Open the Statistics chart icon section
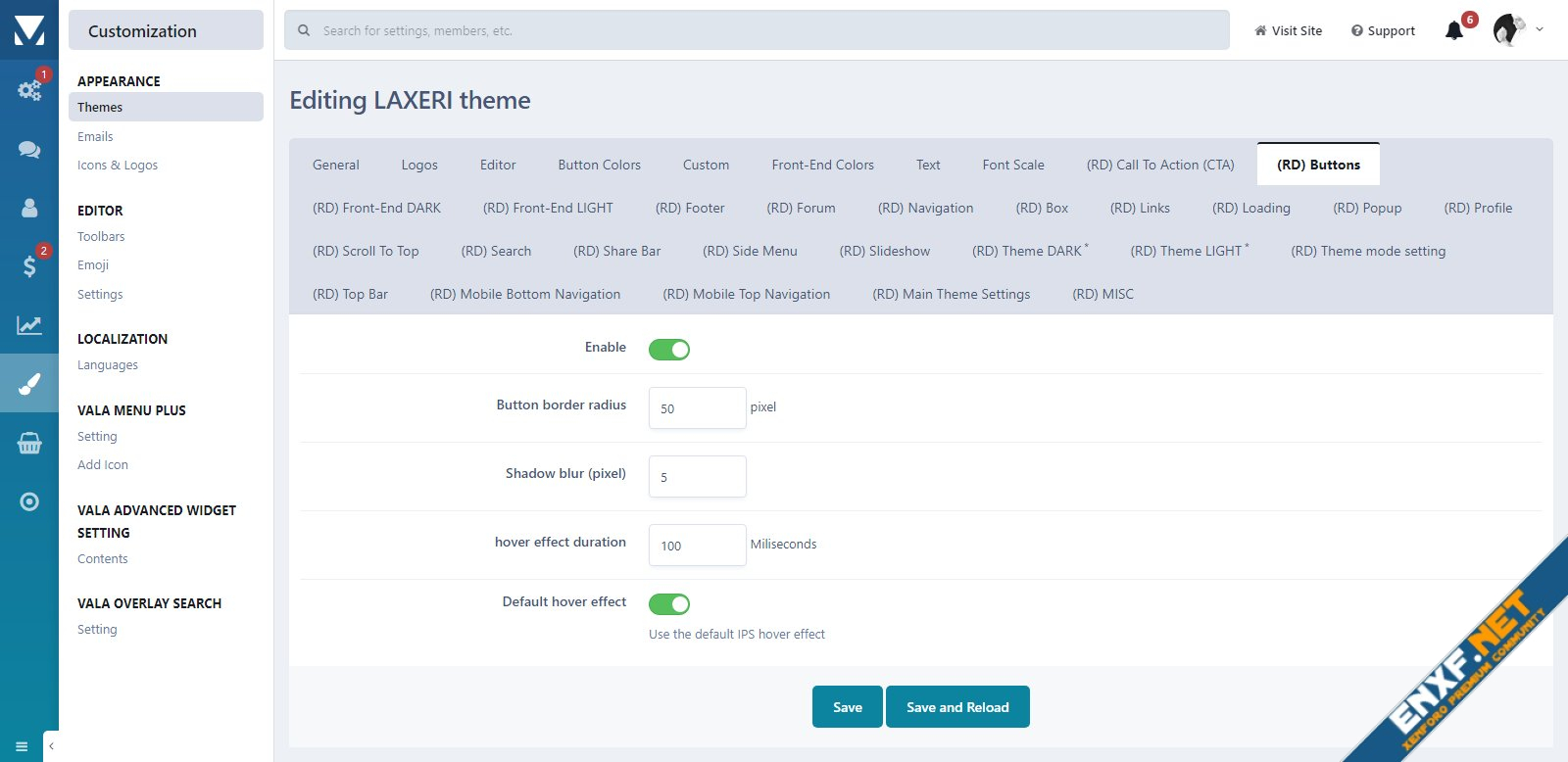This screenshot has width=1568, height=762. (29, 325)
